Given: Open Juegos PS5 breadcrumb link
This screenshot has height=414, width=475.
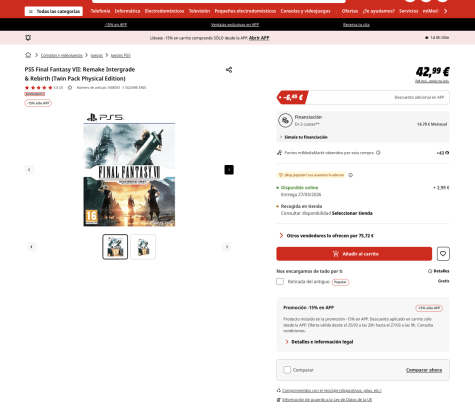Looking at the screenshot, I should coord(120,55).
